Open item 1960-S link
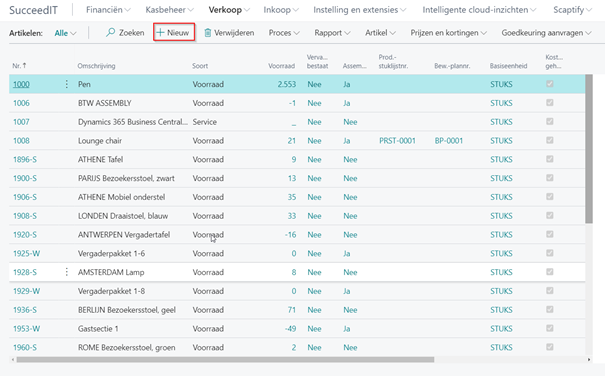Image resolution: width=605 pixels, height=376 pixels. [x=25, y=347]
